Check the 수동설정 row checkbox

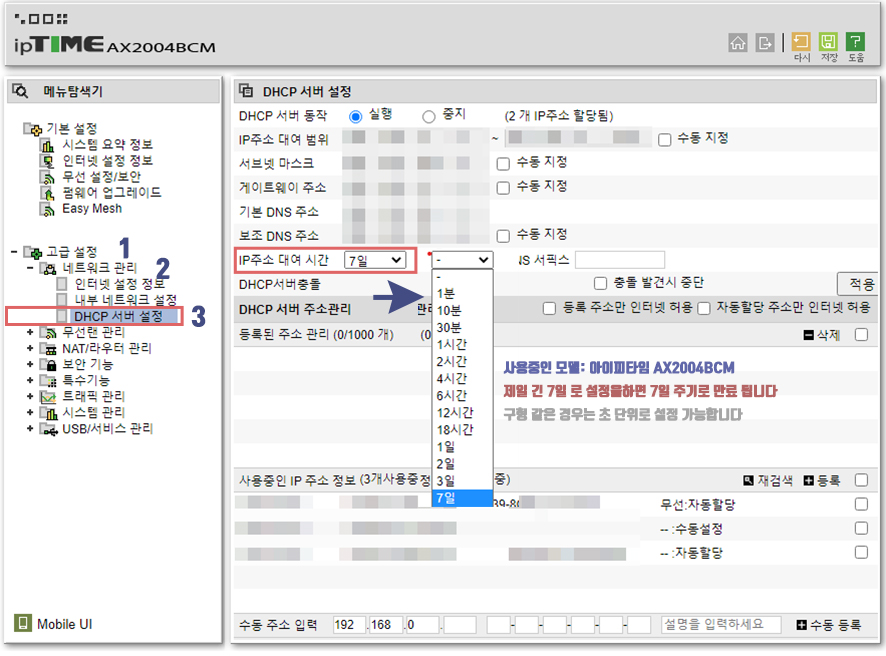click(861, 528)
